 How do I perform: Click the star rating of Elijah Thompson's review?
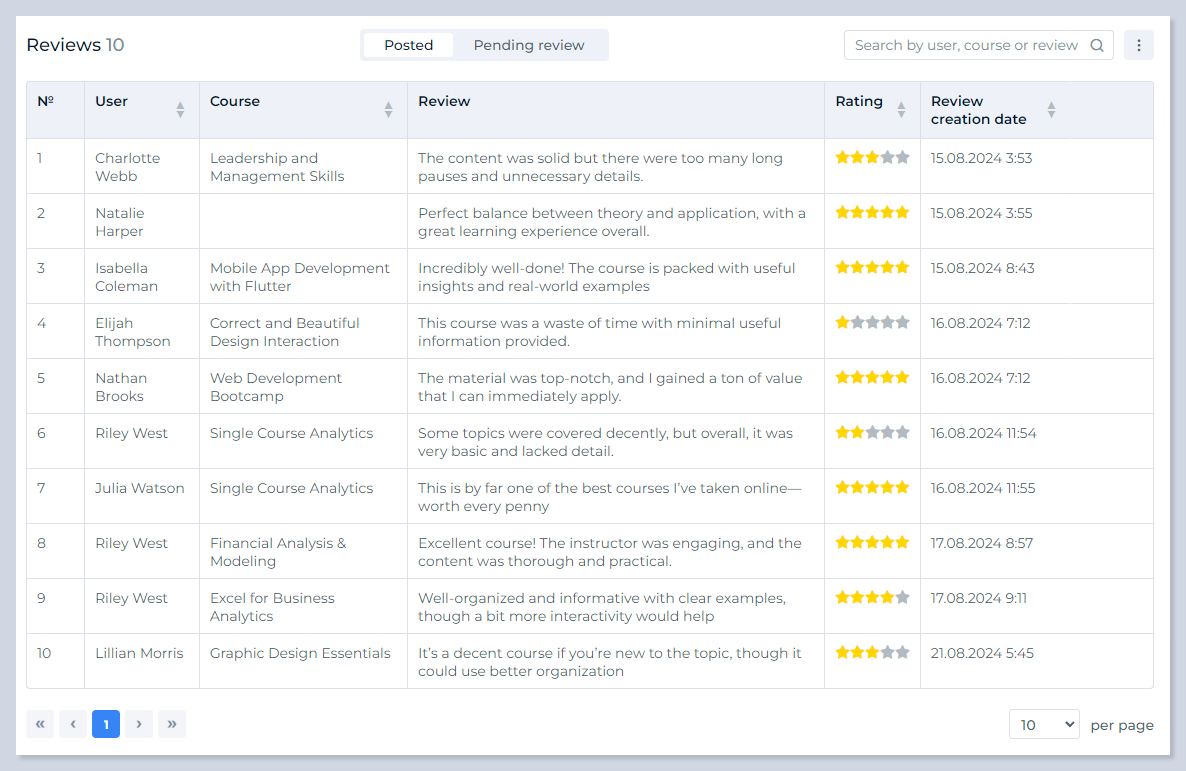pyautogui.click(x=872, y=323)
